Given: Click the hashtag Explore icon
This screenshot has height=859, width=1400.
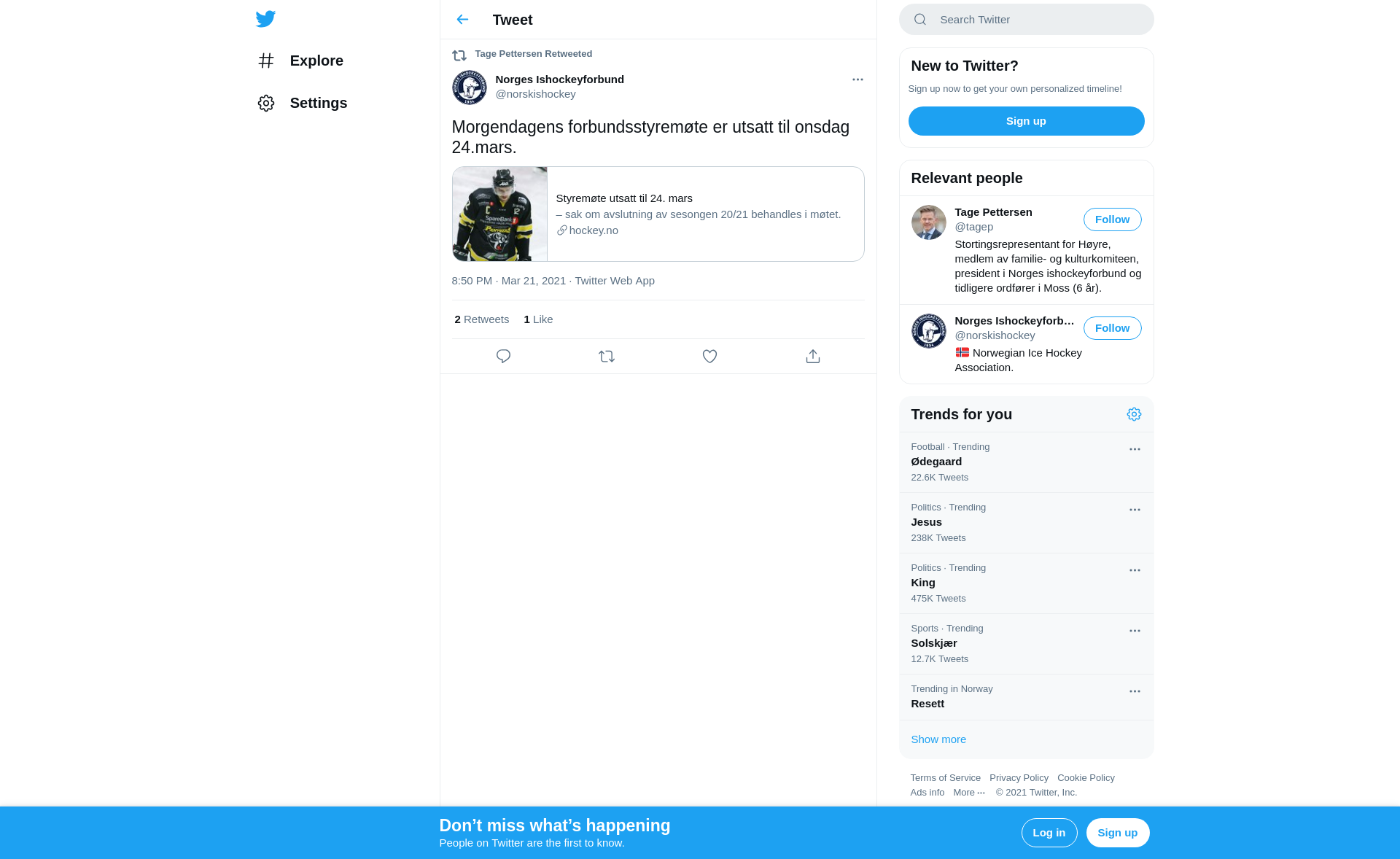Looking at the screenshot, I should 266,61.
